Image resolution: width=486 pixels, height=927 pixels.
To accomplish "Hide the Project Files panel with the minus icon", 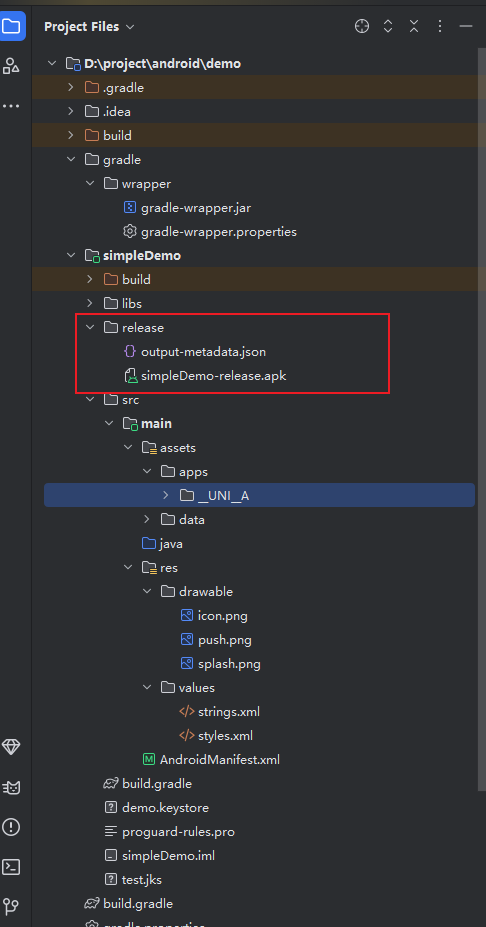I will click(x=466, y=27).
